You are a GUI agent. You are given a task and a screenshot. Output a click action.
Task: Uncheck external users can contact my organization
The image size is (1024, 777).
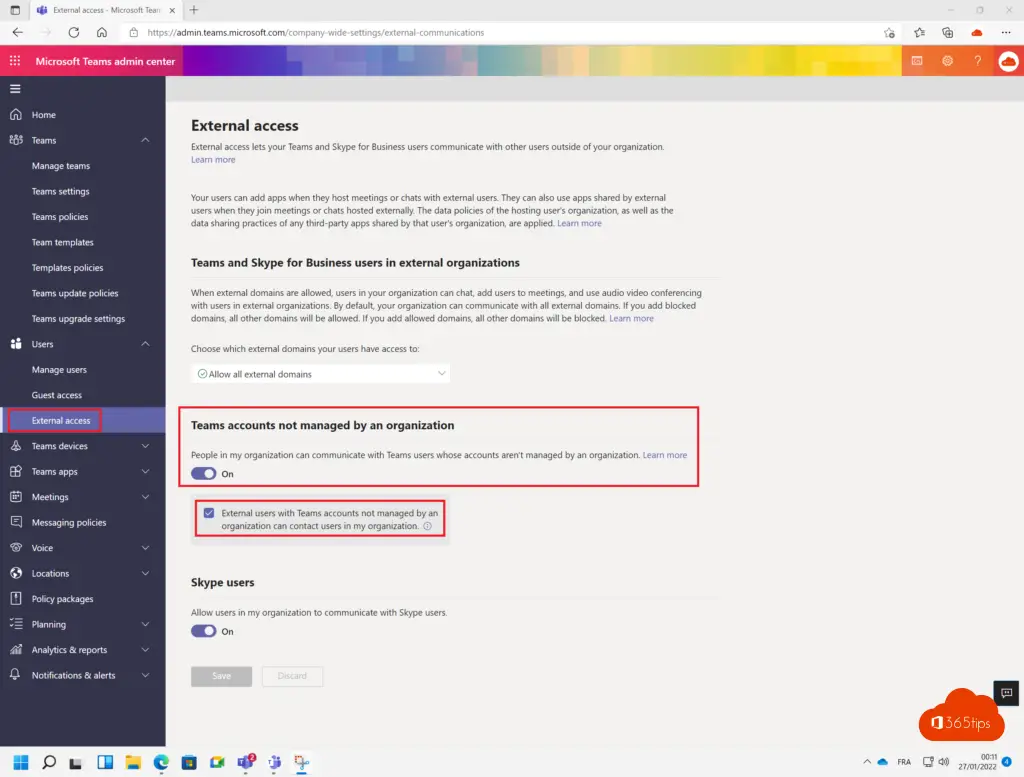pos(209,513)
